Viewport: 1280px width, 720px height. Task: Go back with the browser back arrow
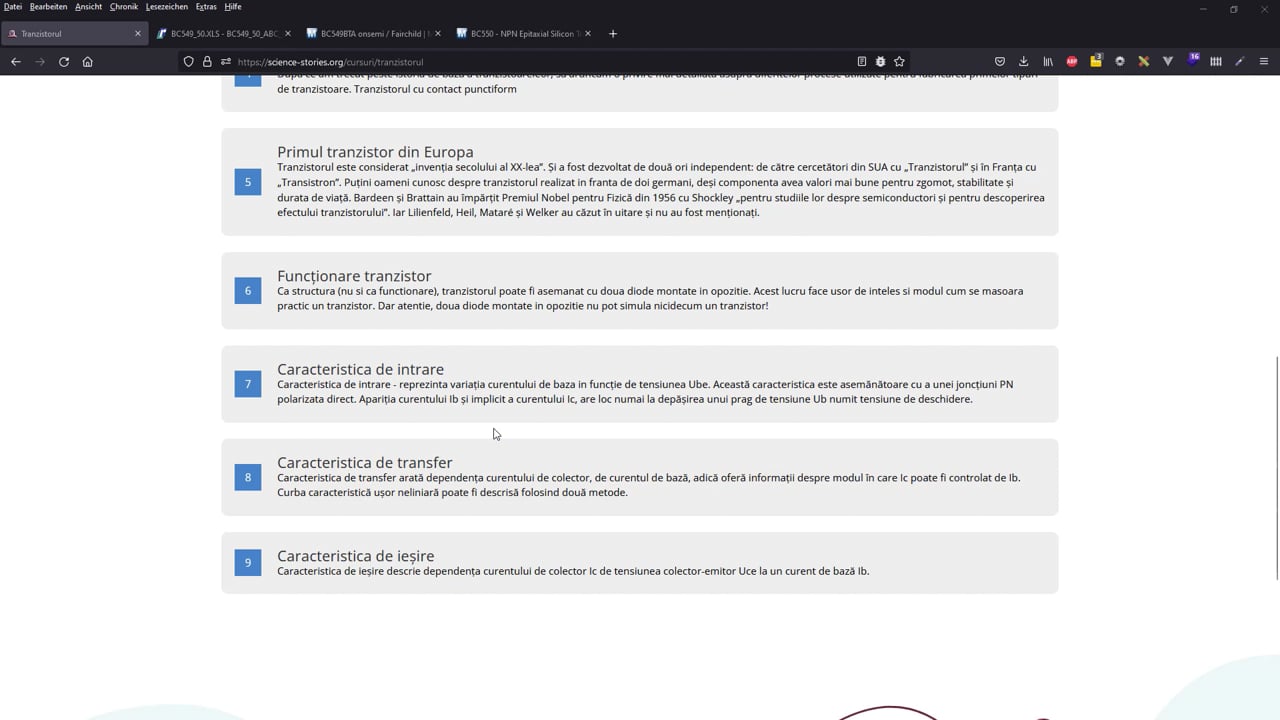pos(16,62)
